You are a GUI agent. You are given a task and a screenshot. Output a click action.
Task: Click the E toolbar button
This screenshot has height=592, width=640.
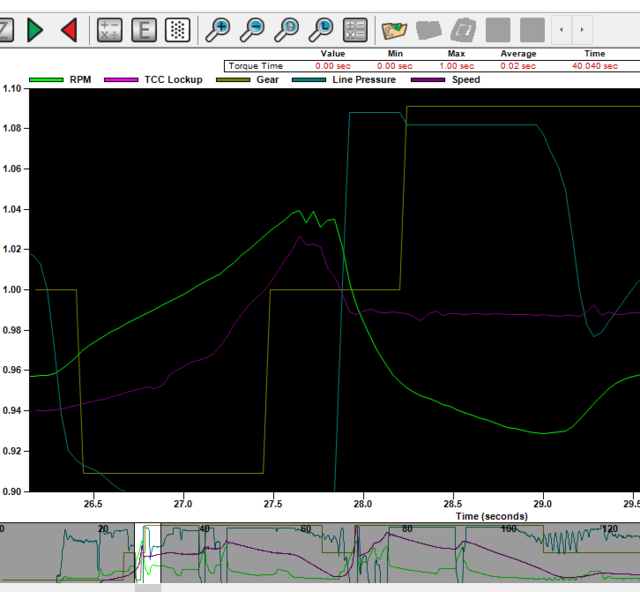tap(144, 30)
